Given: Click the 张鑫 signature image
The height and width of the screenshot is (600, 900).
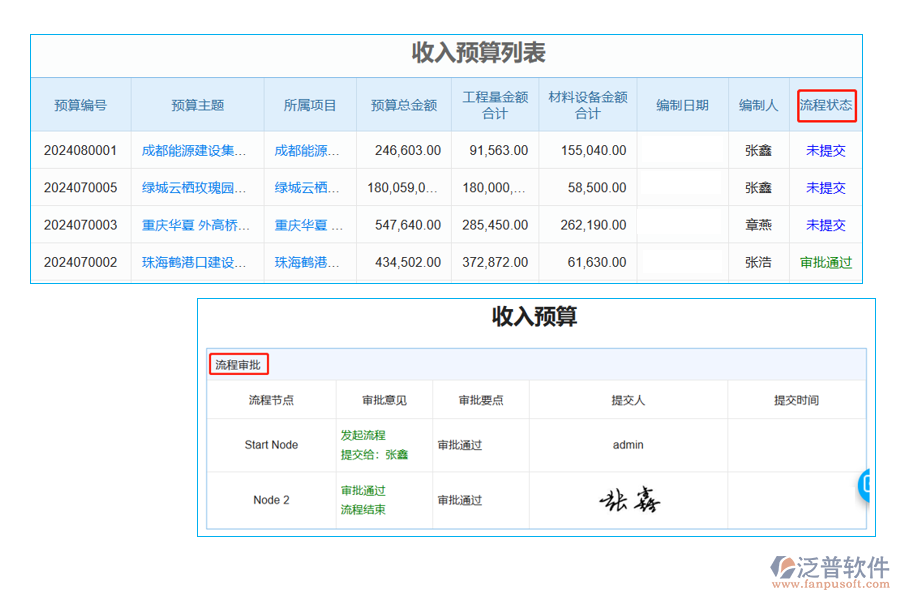Looking at the screenshot, I should [x=628, y=499].
